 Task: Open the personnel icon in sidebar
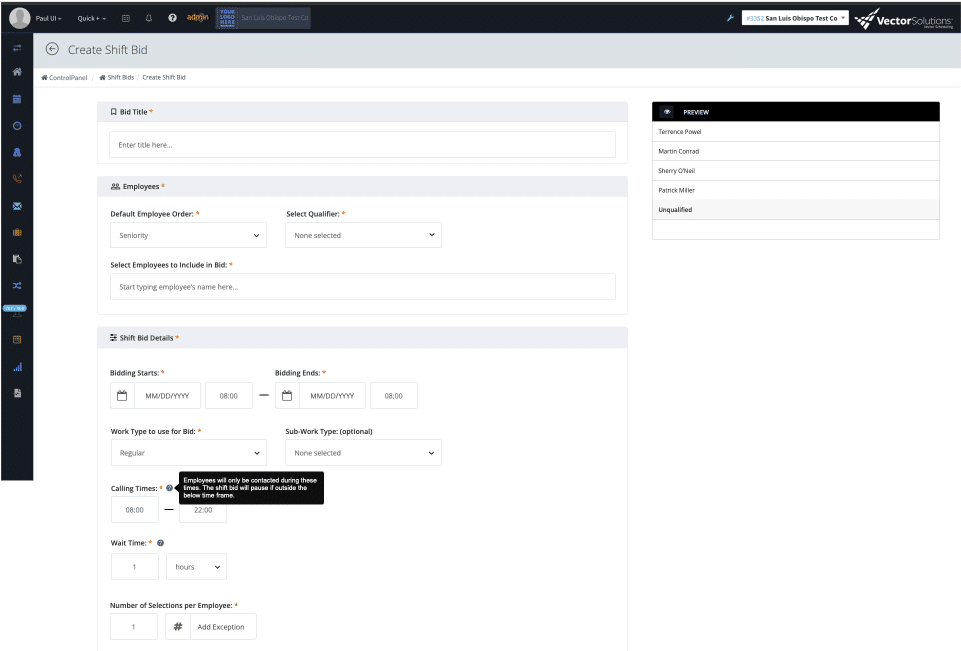click(x=17, y=152)
